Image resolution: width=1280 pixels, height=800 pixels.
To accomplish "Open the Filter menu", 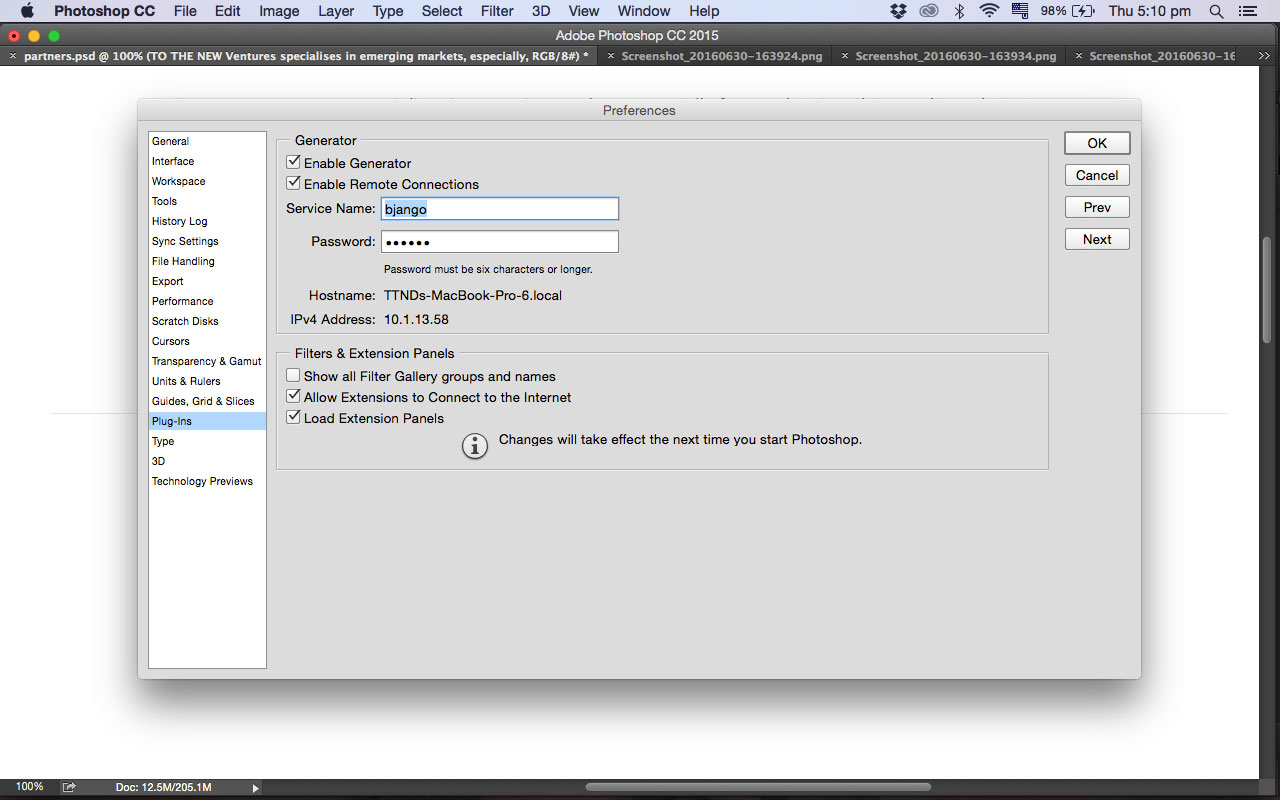I will click(496, 11).
